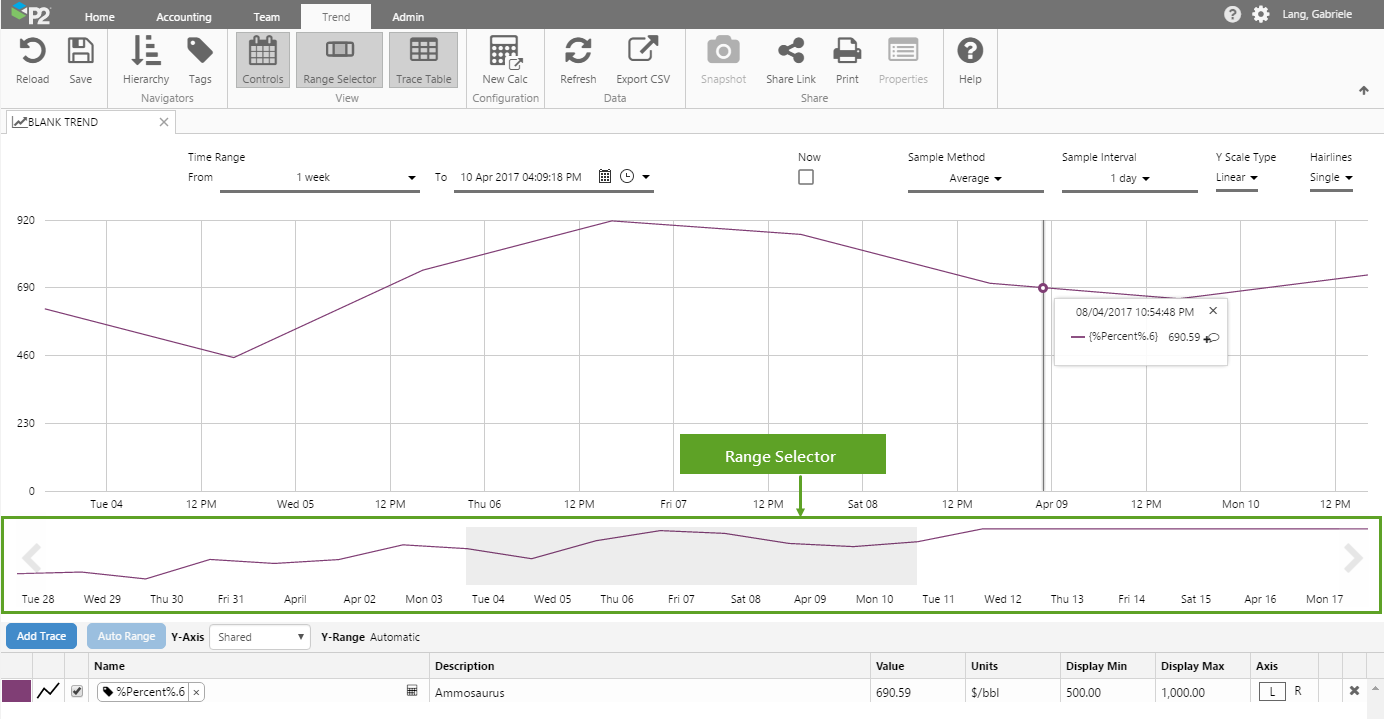Uncheck the %Percent%.6 trace visibility checkbox

[77, 691]
